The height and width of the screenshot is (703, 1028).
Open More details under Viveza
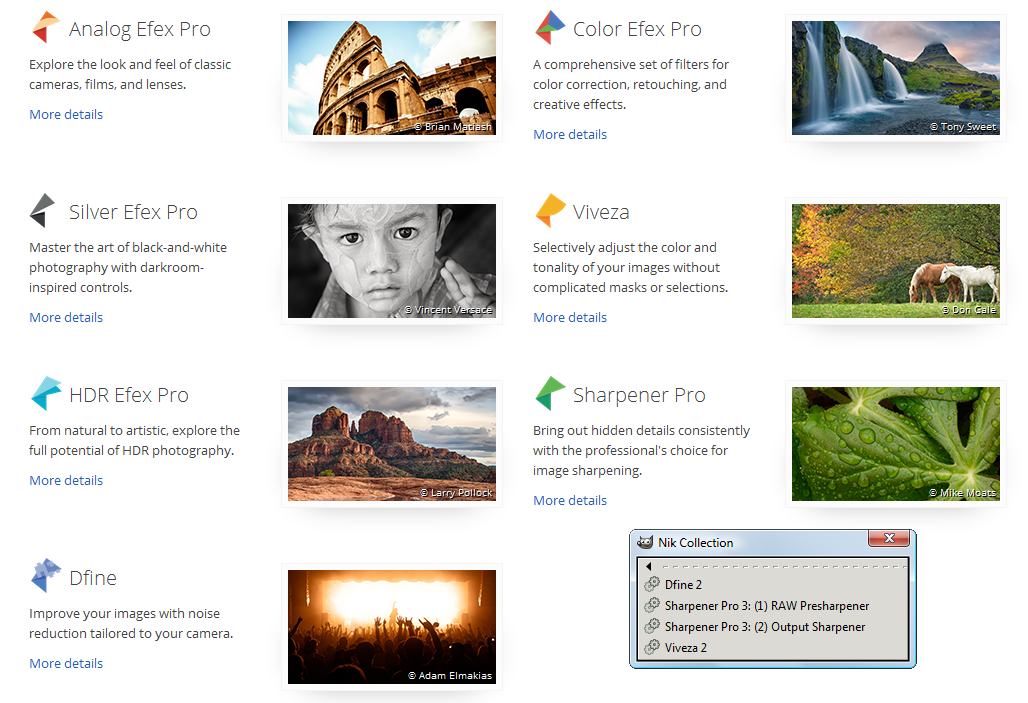pos(570,317)
